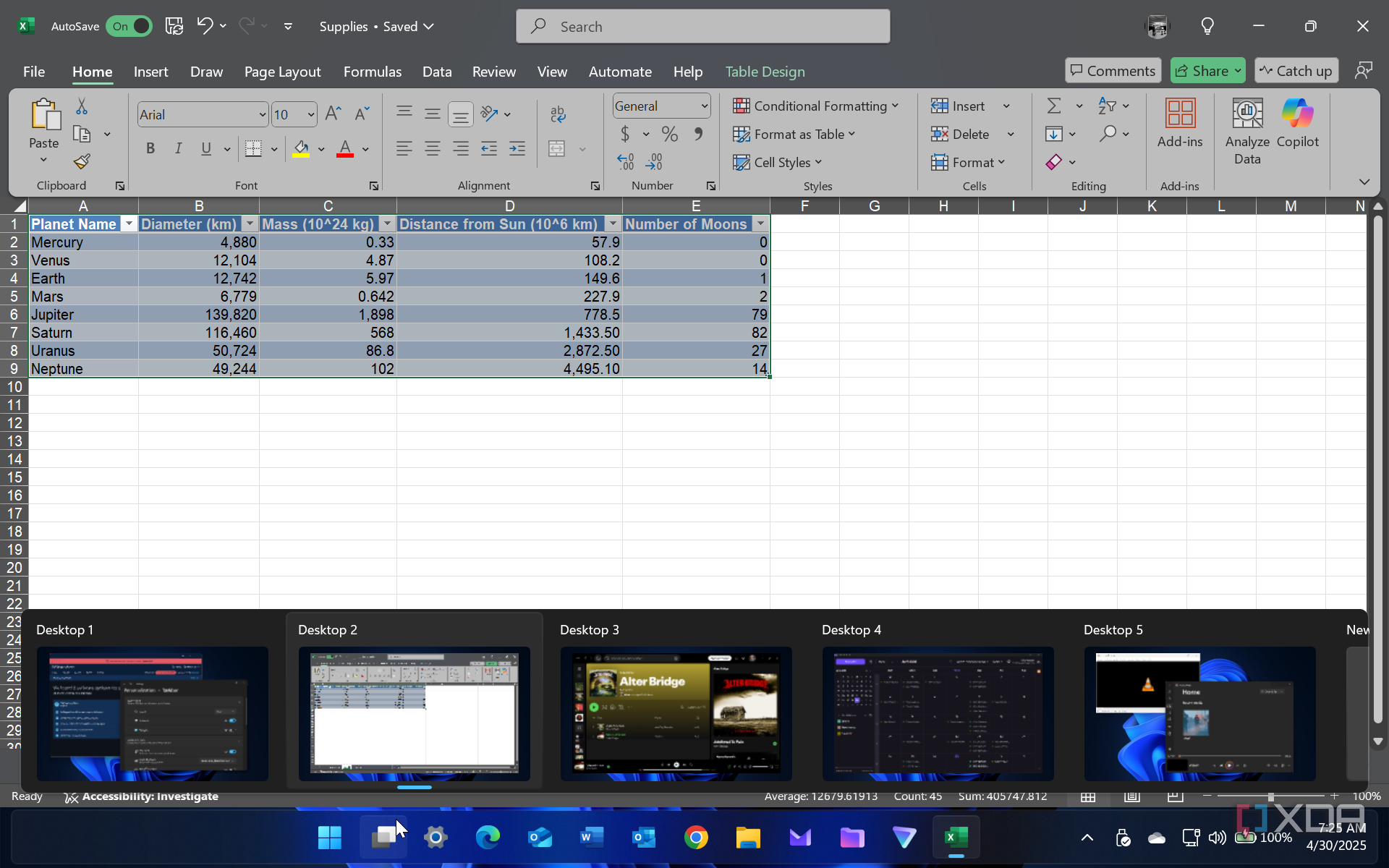The width and height of the screenshot is (1389, 868).
Task: Click the Catch up button
Action: [1296, 71]
